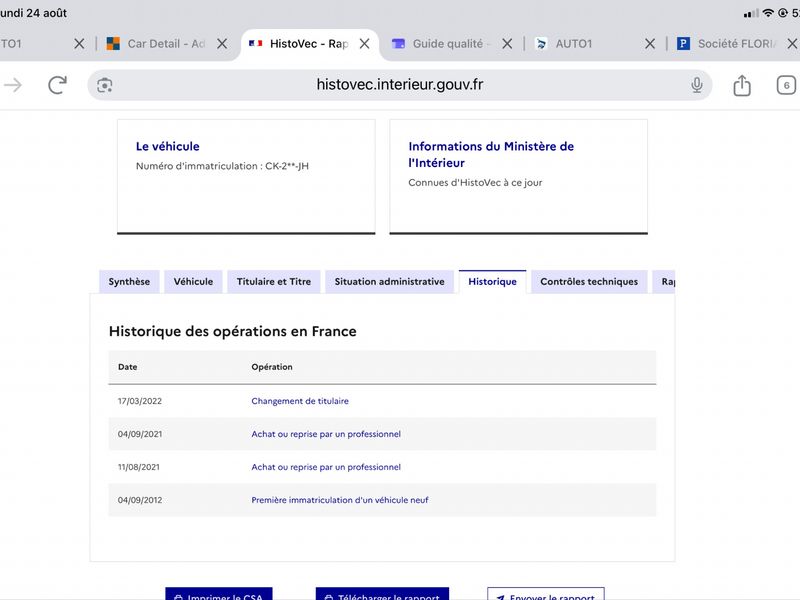Open the Synthèse tab

129,282
